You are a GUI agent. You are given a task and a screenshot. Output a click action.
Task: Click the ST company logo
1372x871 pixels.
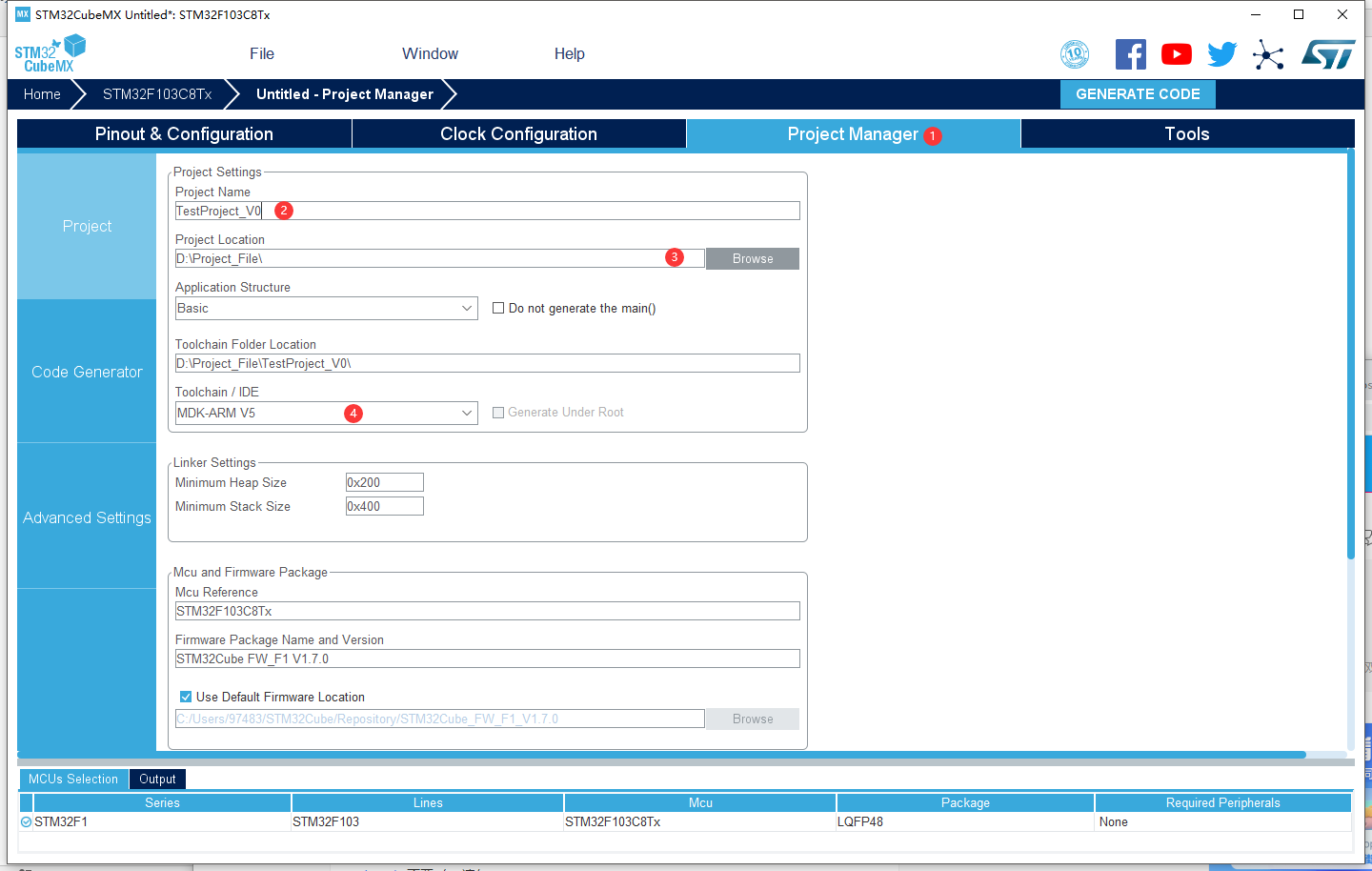pos(1328,54)
